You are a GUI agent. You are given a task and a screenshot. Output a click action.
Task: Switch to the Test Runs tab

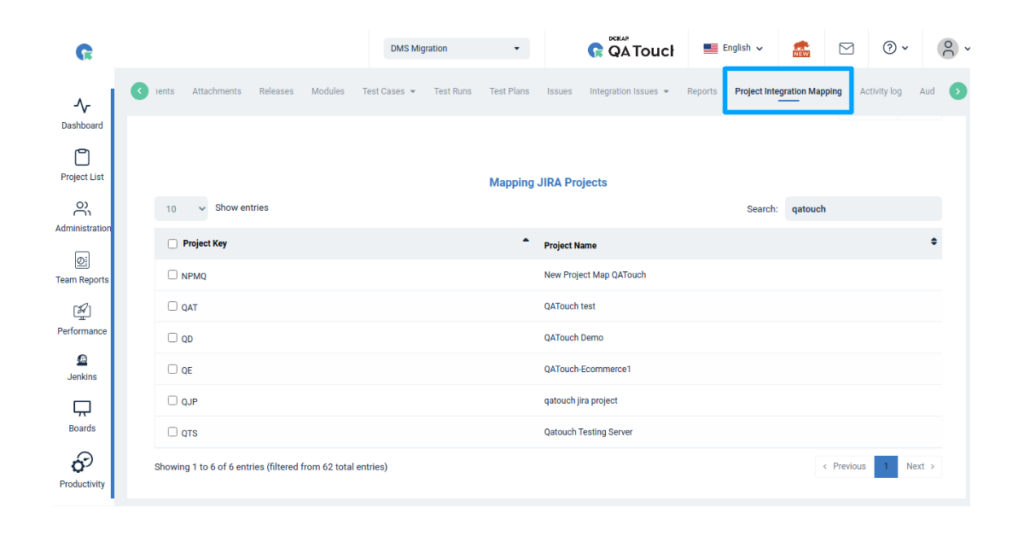452,91
